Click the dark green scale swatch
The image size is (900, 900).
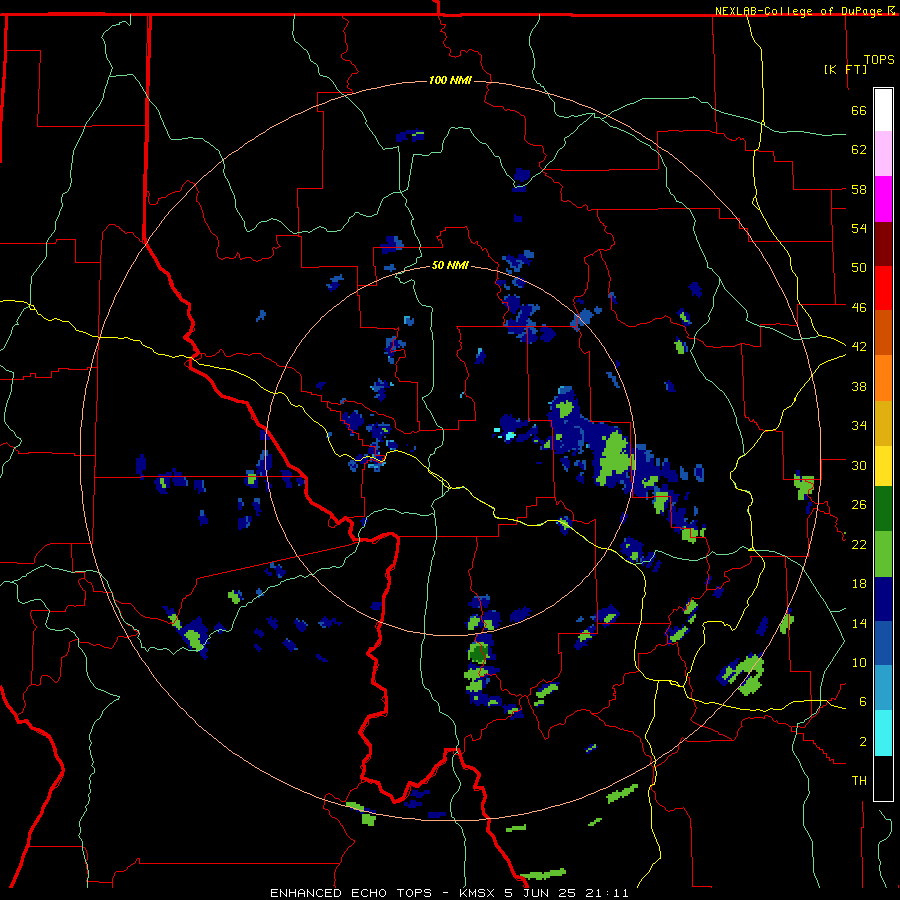click(883, 509)
